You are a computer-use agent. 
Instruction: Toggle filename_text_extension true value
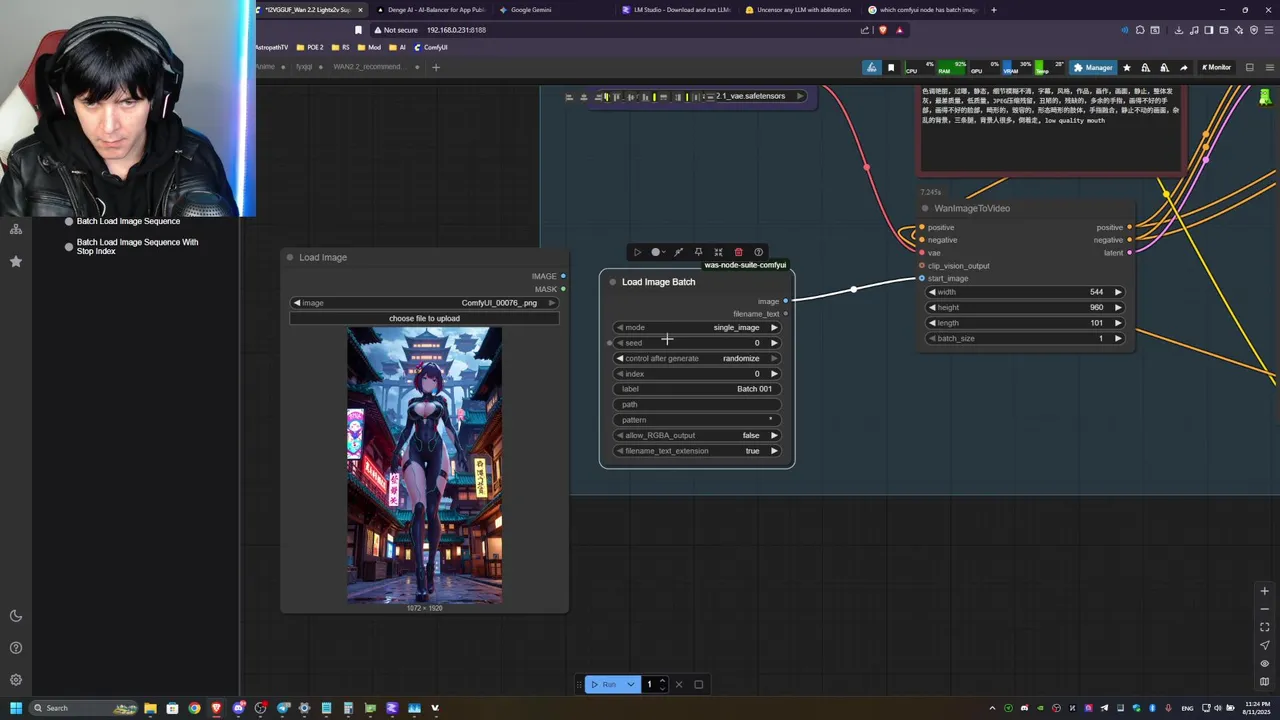(697, 451)
